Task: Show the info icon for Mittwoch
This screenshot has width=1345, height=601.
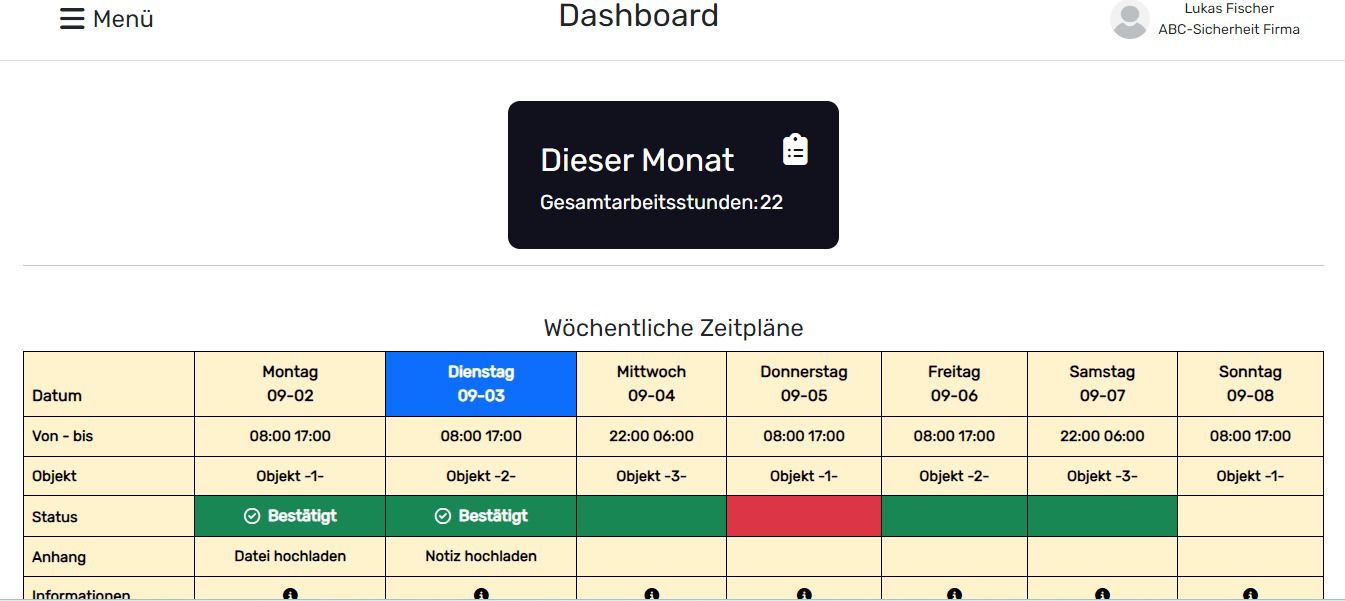Action: point(652,594)
